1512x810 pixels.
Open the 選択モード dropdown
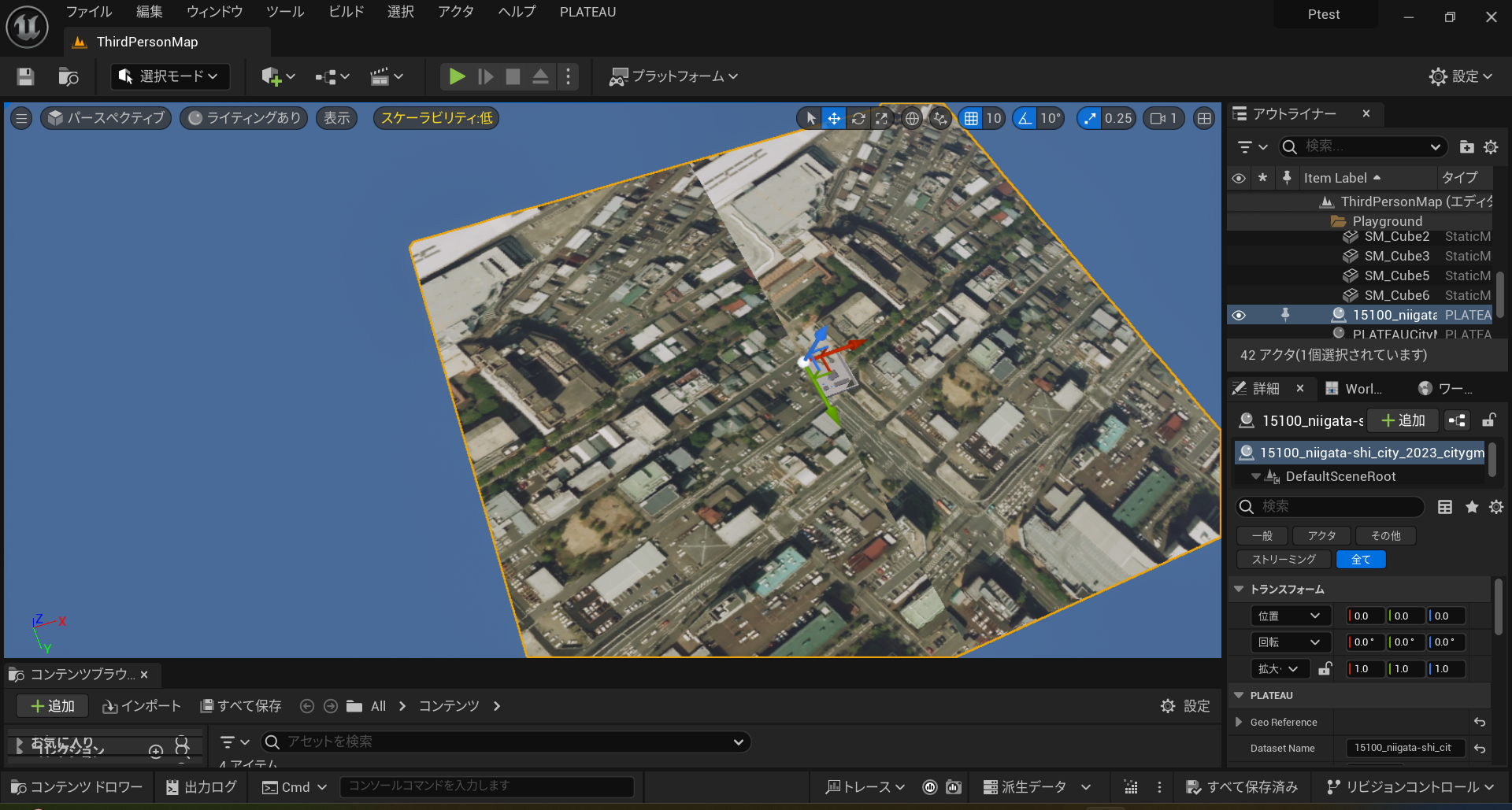pos(170,76)
